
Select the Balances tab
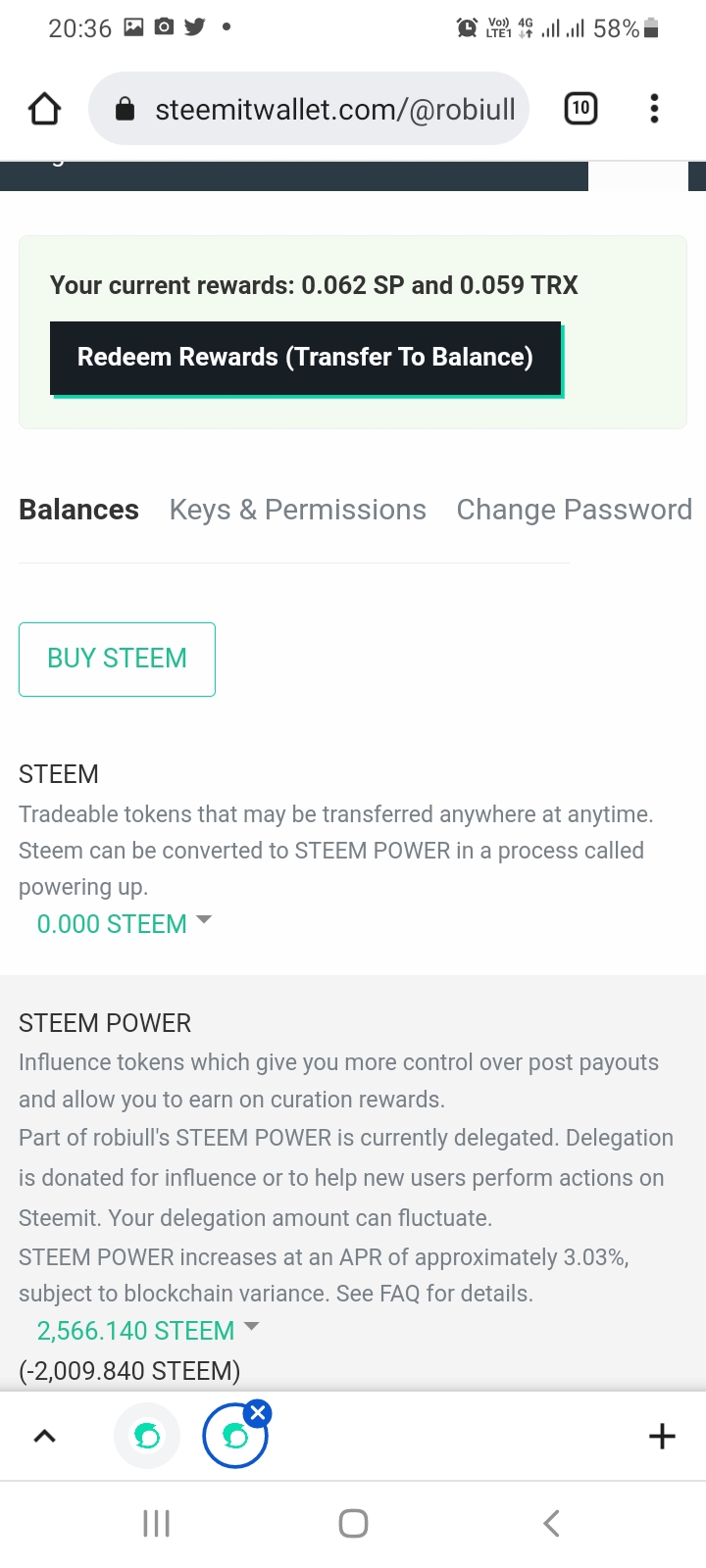tap(78, 510)
